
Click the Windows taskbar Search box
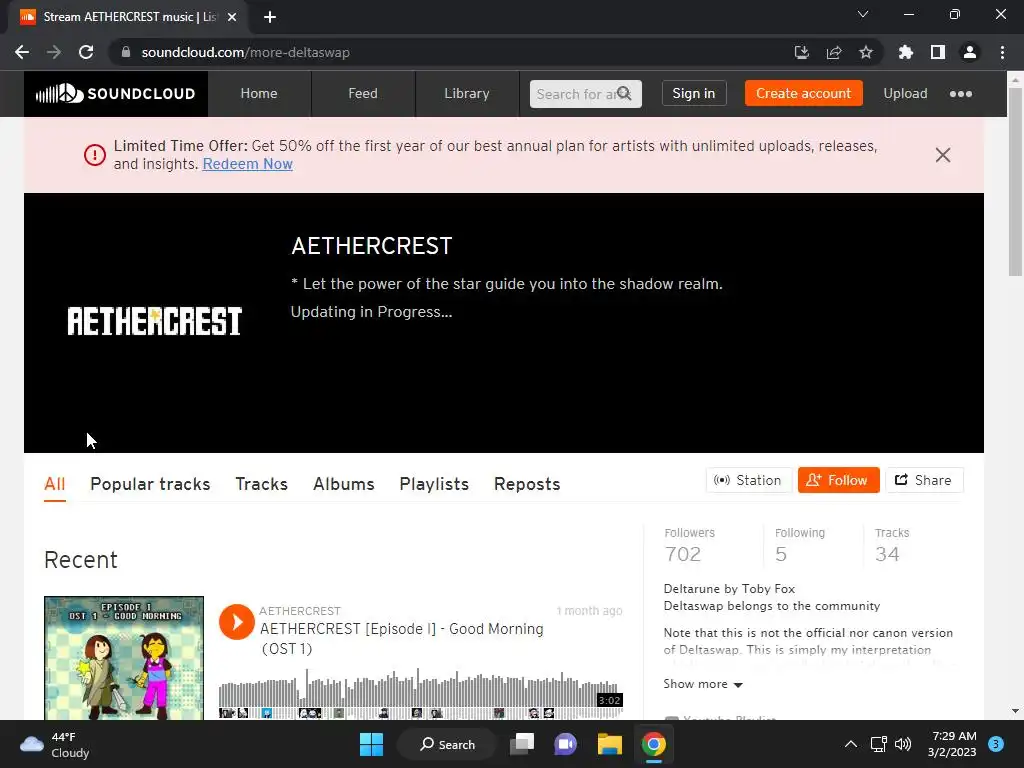[447, 744]
